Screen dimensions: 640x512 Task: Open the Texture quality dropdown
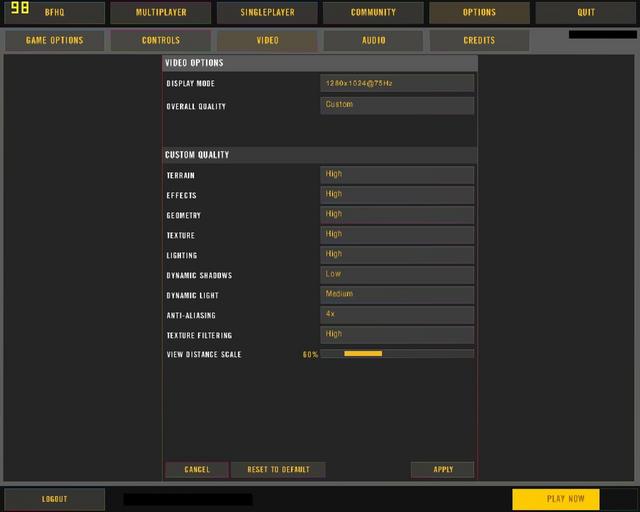[397, 235]
